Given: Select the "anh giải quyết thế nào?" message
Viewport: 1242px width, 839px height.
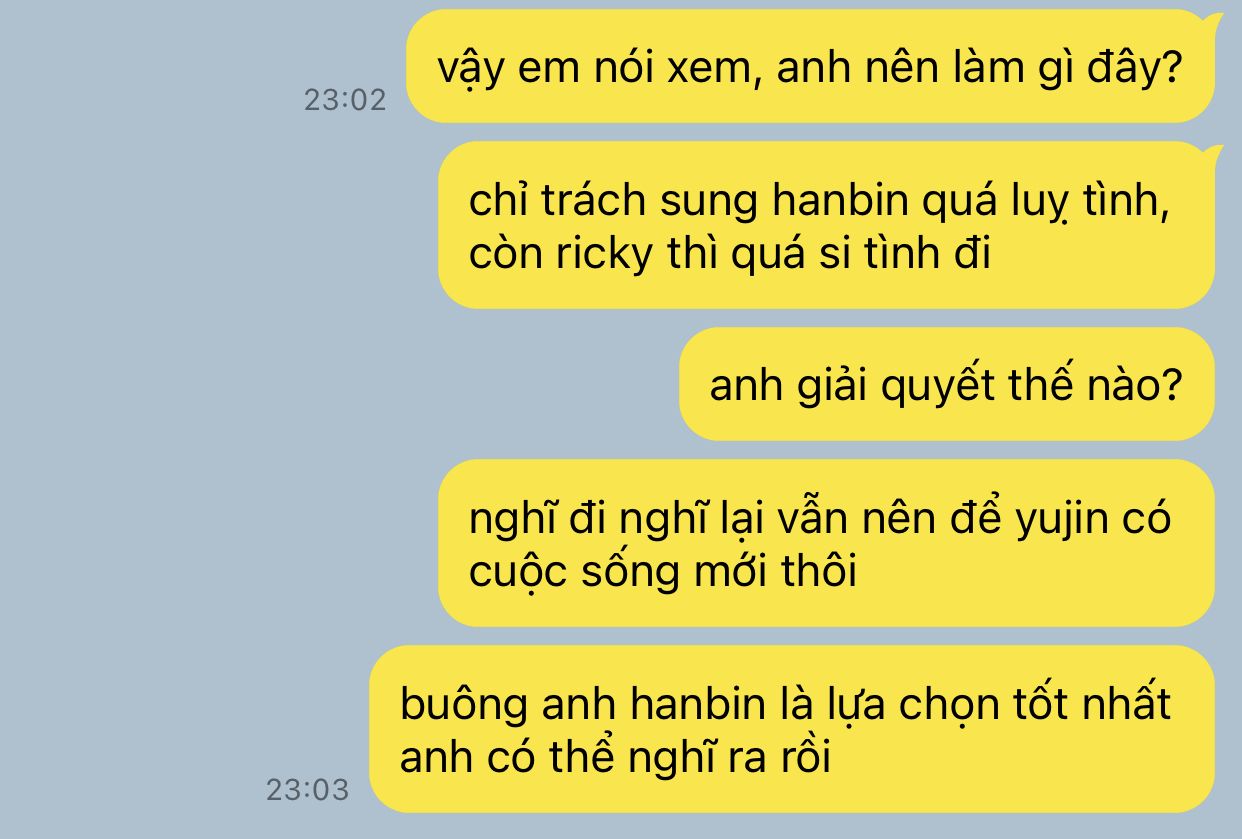Looking at the screenshot, I should click(x=946, y=384).
